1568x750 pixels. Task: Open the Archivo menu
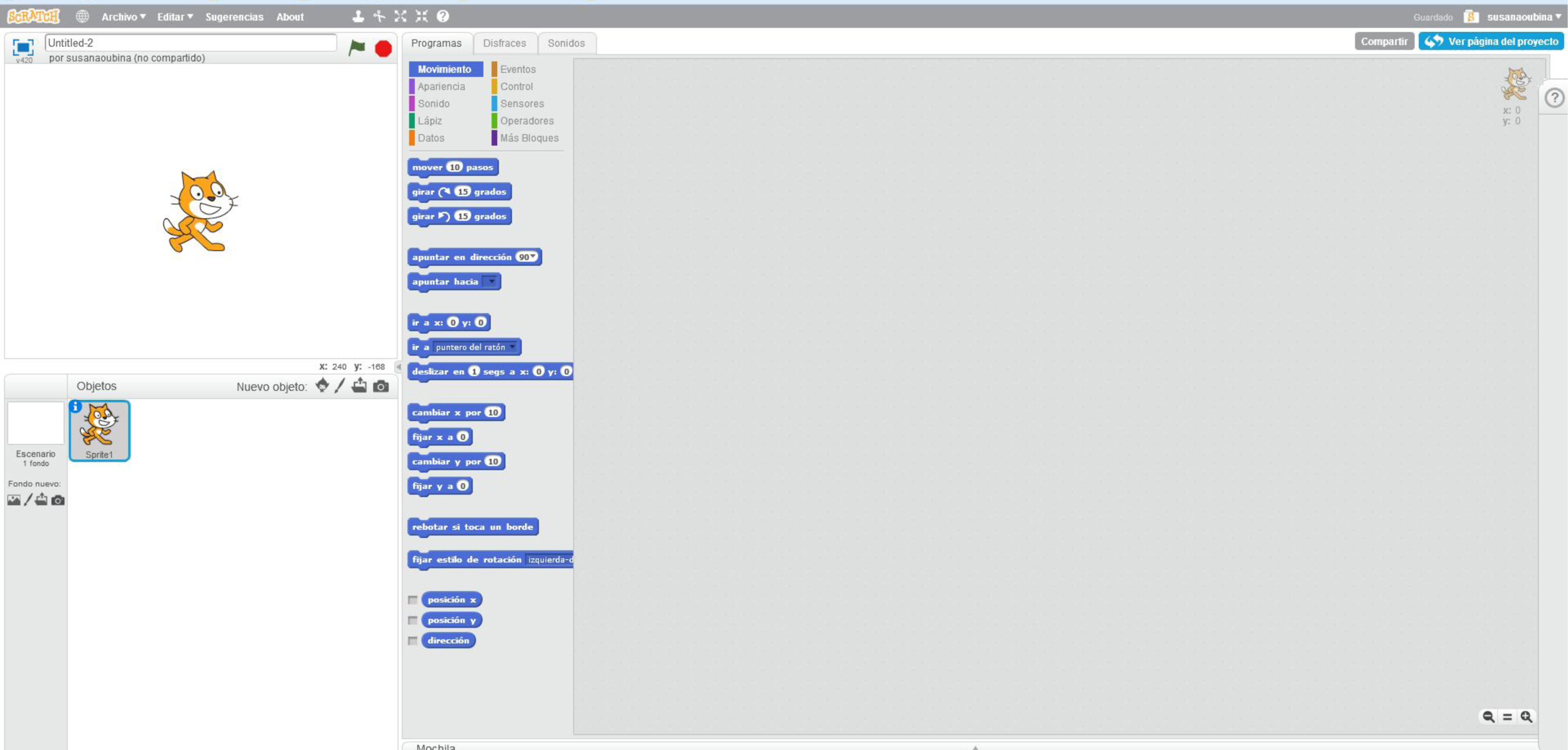coord(123,17)
